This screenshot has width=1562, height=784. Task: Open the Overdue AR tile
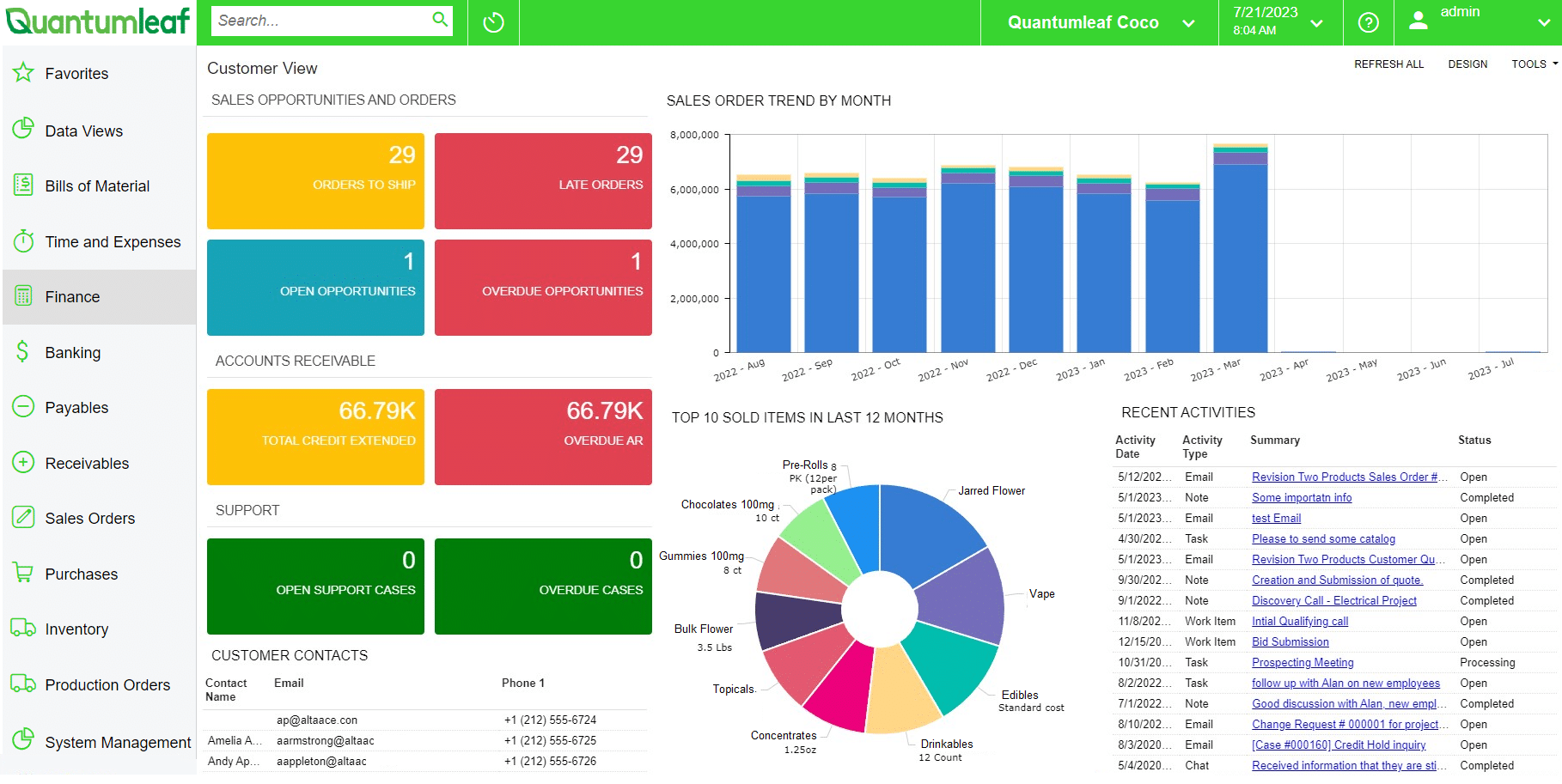pos(543,437)
